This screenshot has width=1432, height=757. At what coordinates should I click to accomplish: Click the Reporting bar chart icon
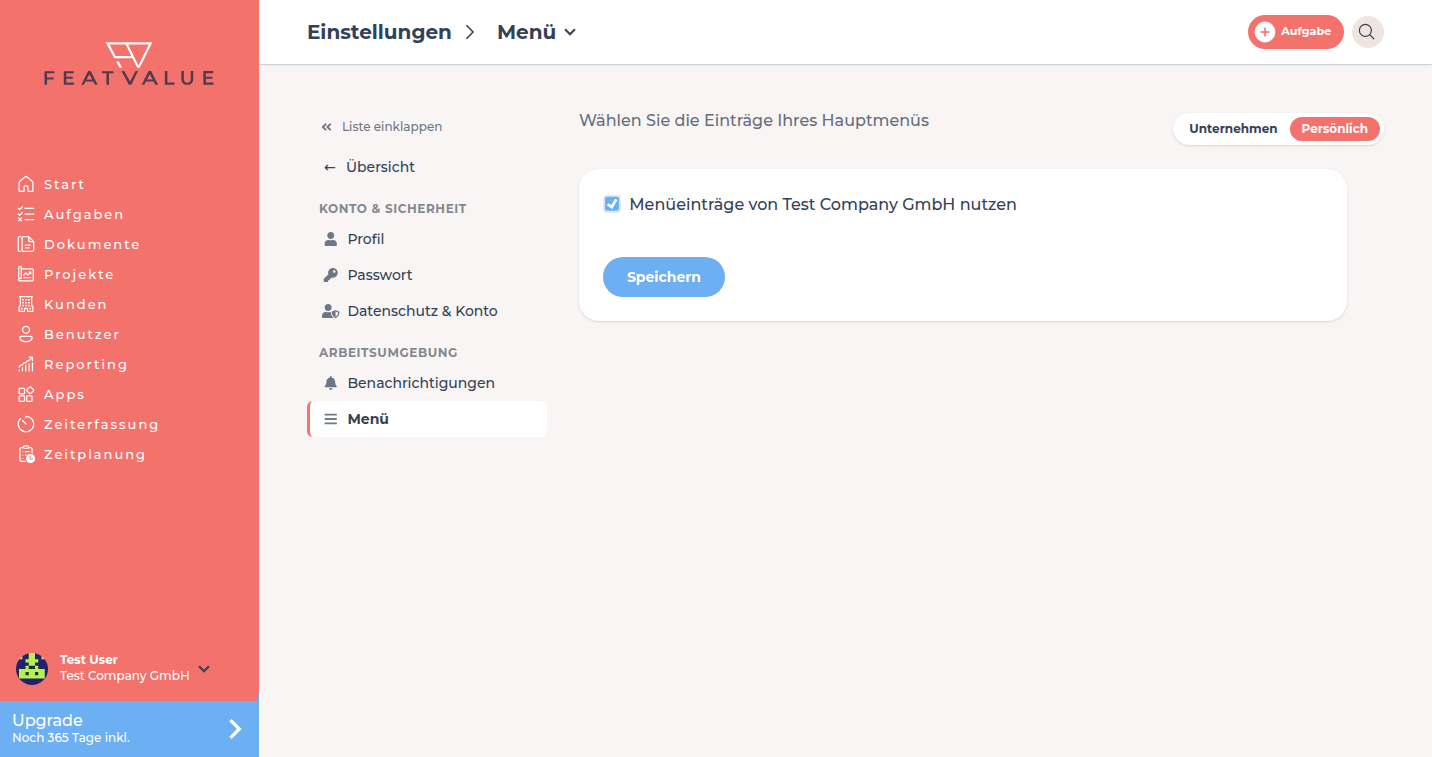(x=26, y=364)
